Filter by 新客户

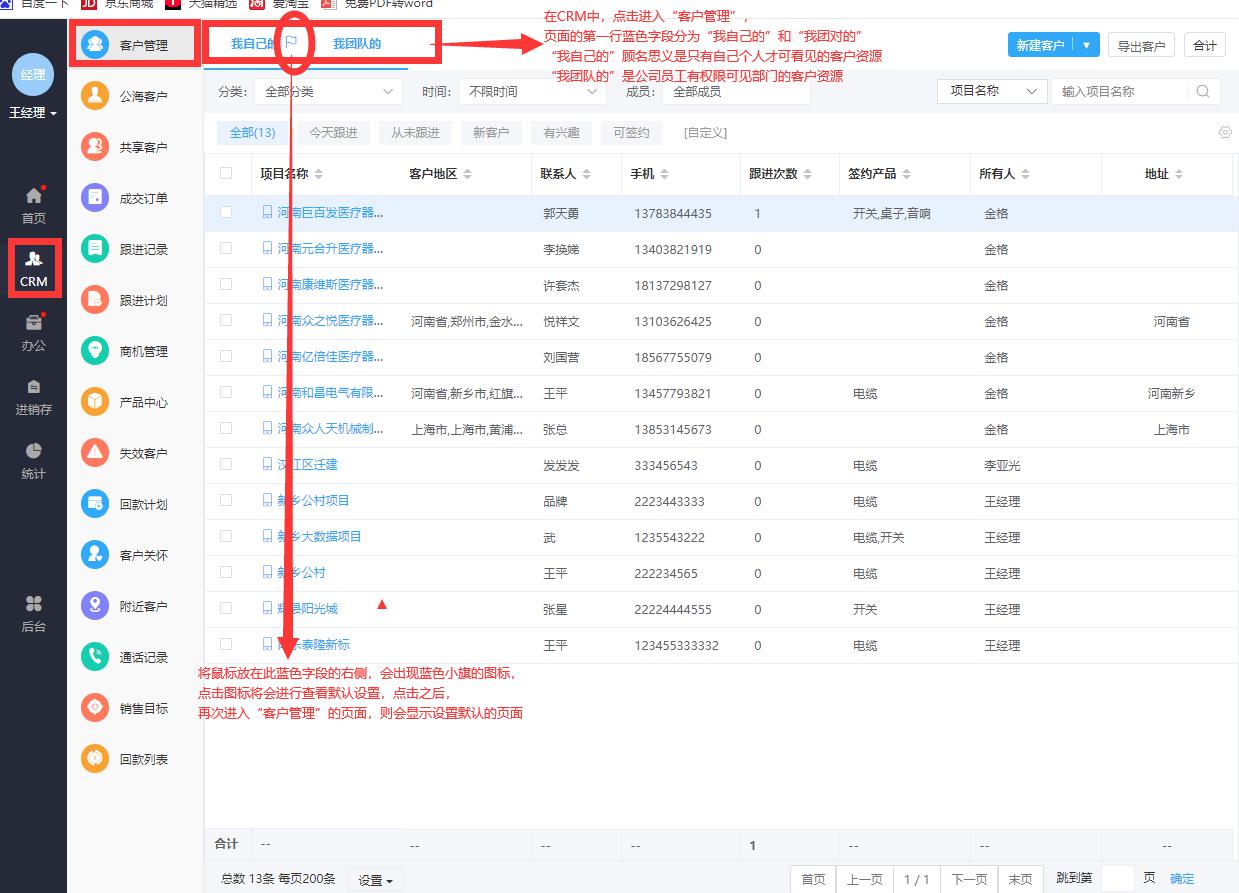[491, 132]
